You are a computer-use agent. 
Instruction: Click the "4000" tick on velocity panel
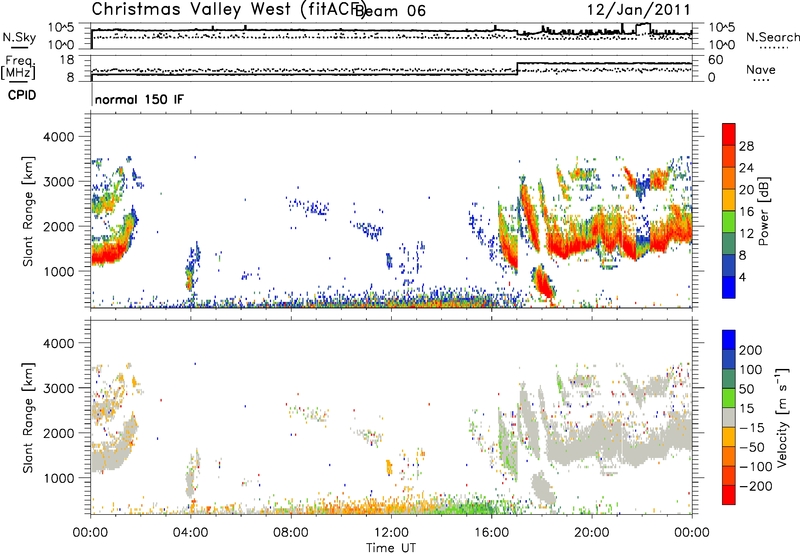click(x=58, y=343)
